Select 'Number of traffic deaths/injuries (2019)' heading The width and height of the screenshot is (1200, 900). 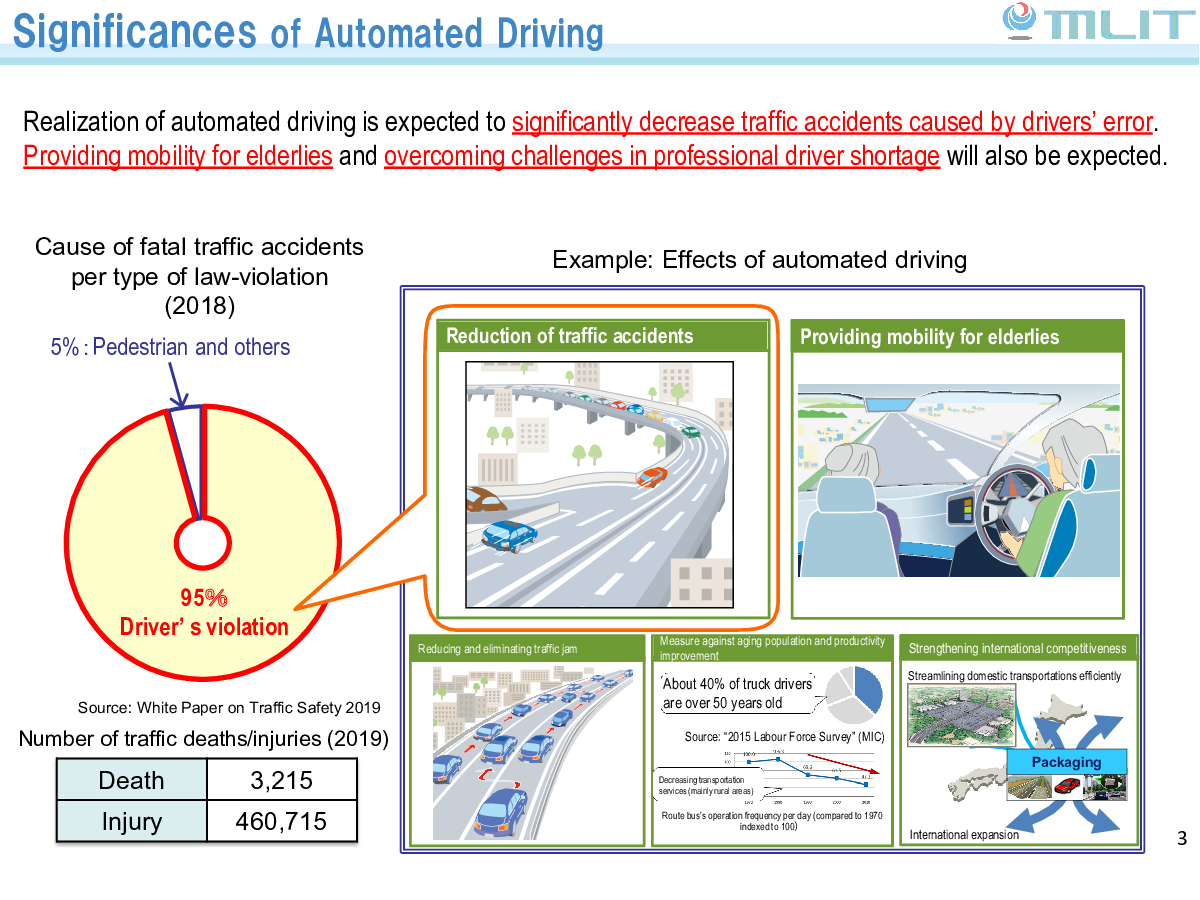point(204,740)
